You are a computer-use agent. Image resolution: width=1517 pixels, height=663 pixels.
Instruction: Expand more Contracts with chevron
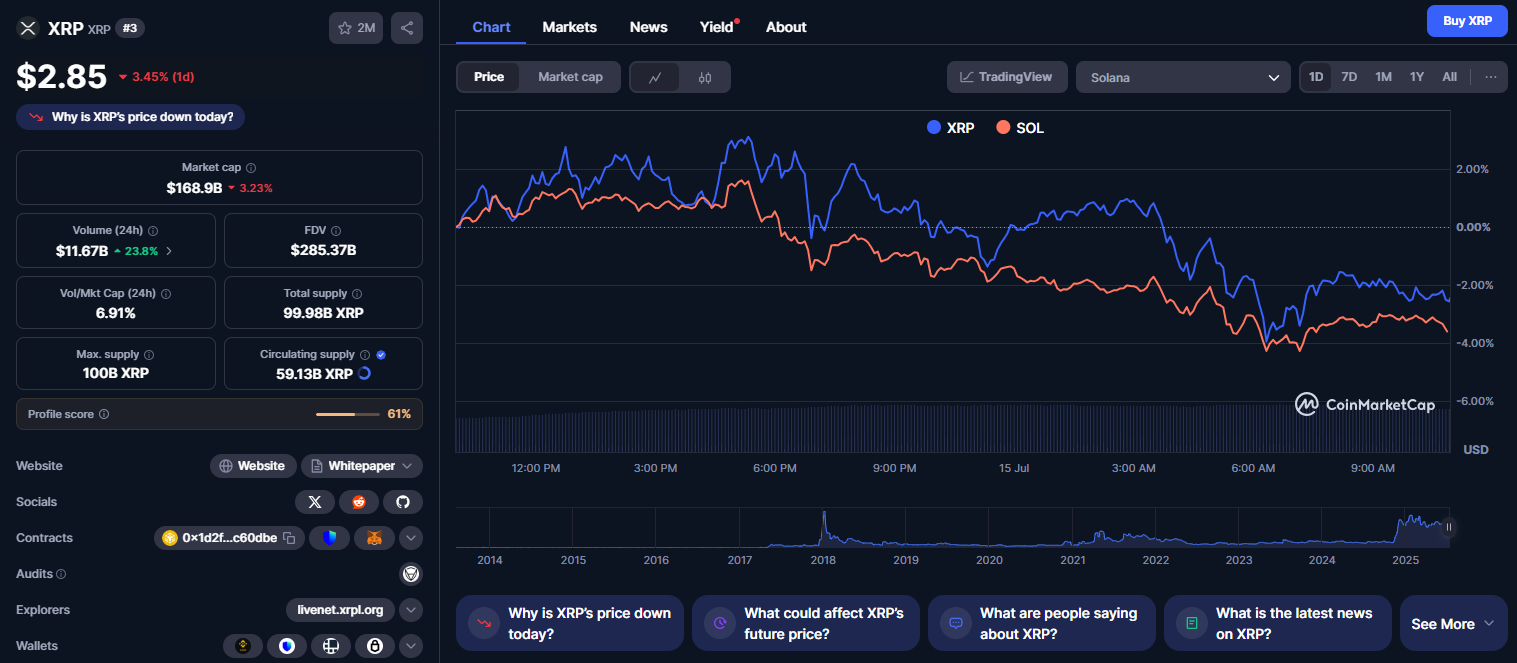point(411,538)
